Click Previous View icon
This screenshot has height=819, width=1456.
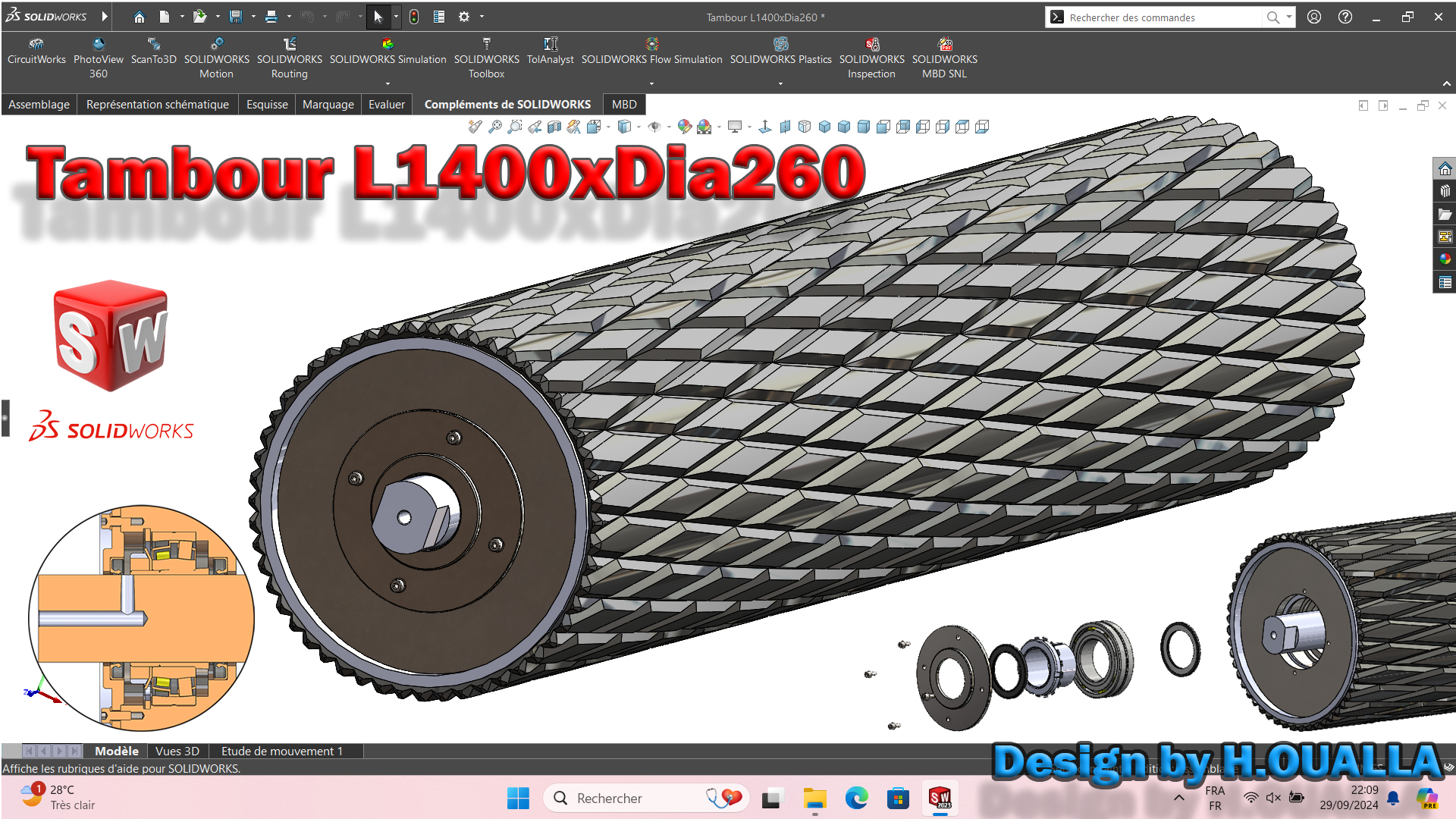pyautogui.click(x=535, y=127)
